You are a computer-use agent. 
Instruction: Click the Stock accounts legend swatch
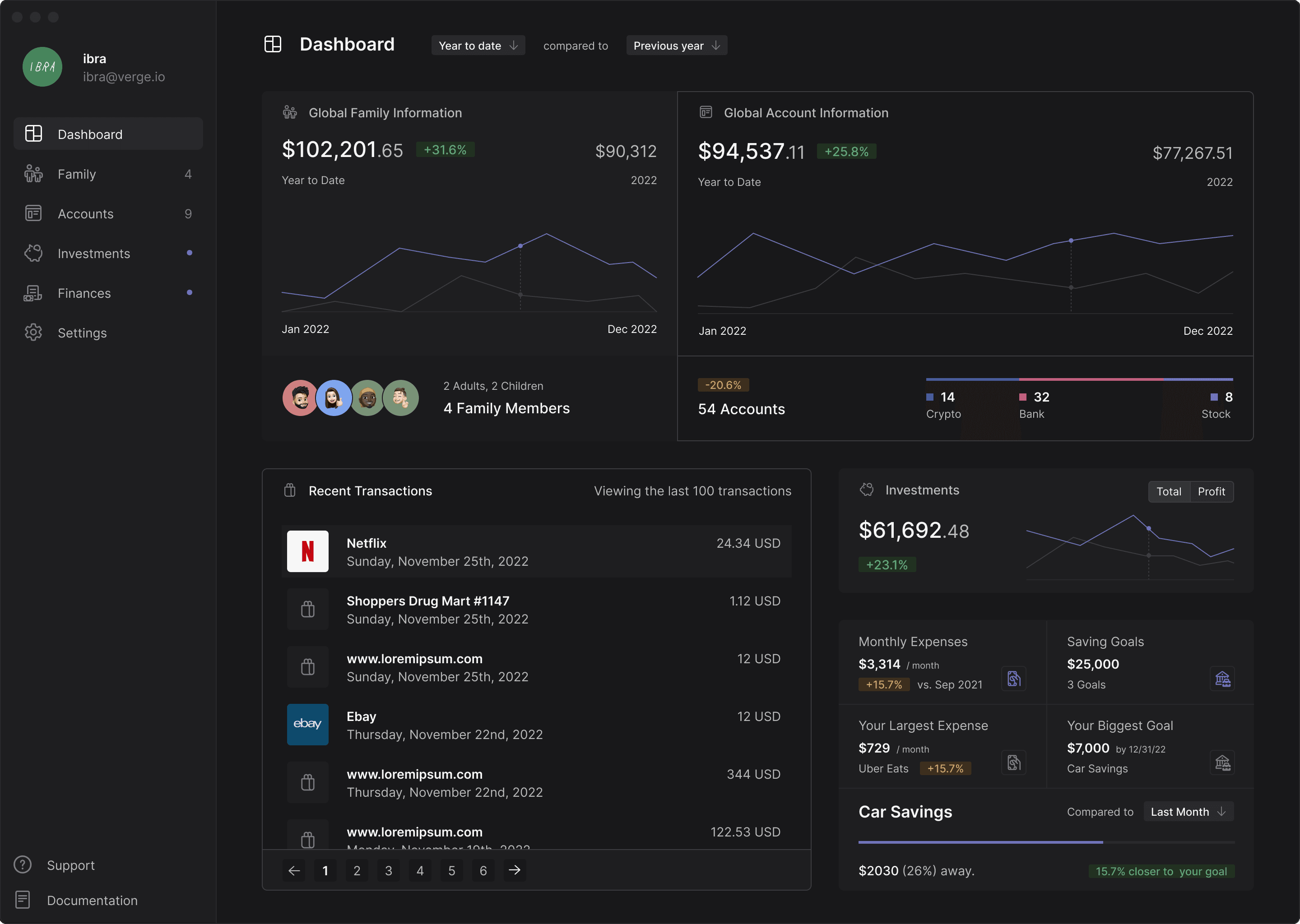(x=1213, y=397)
